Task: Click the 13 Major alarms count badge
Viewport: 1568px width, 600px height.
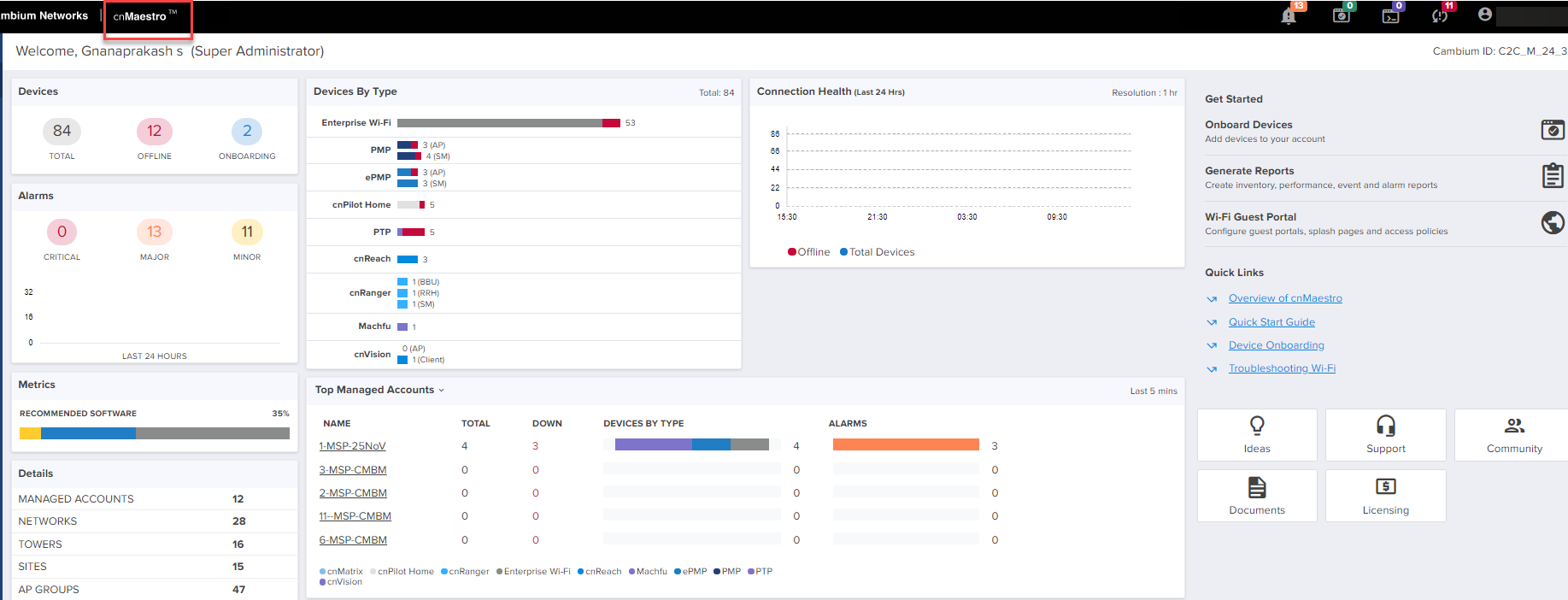Action: tap(155, 232)
